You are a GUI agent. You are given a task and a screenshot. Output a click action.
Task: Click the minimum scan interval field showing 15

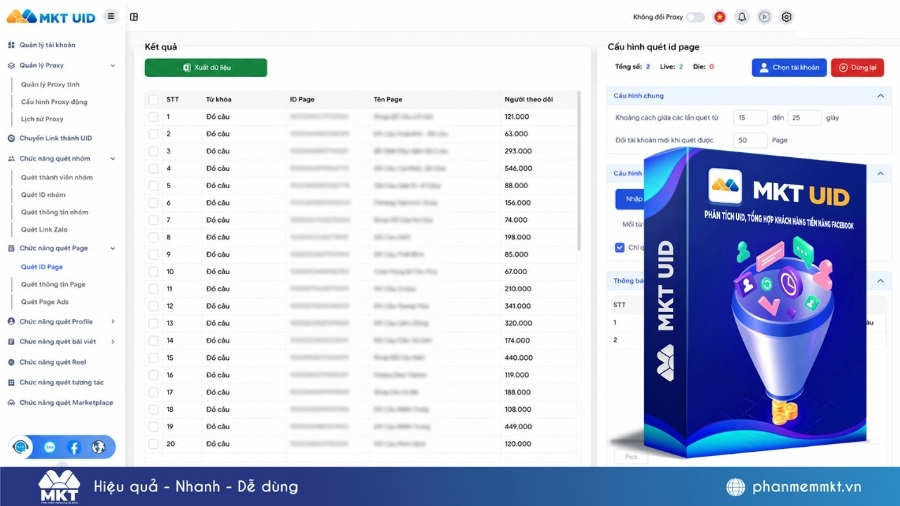(750, 118)
